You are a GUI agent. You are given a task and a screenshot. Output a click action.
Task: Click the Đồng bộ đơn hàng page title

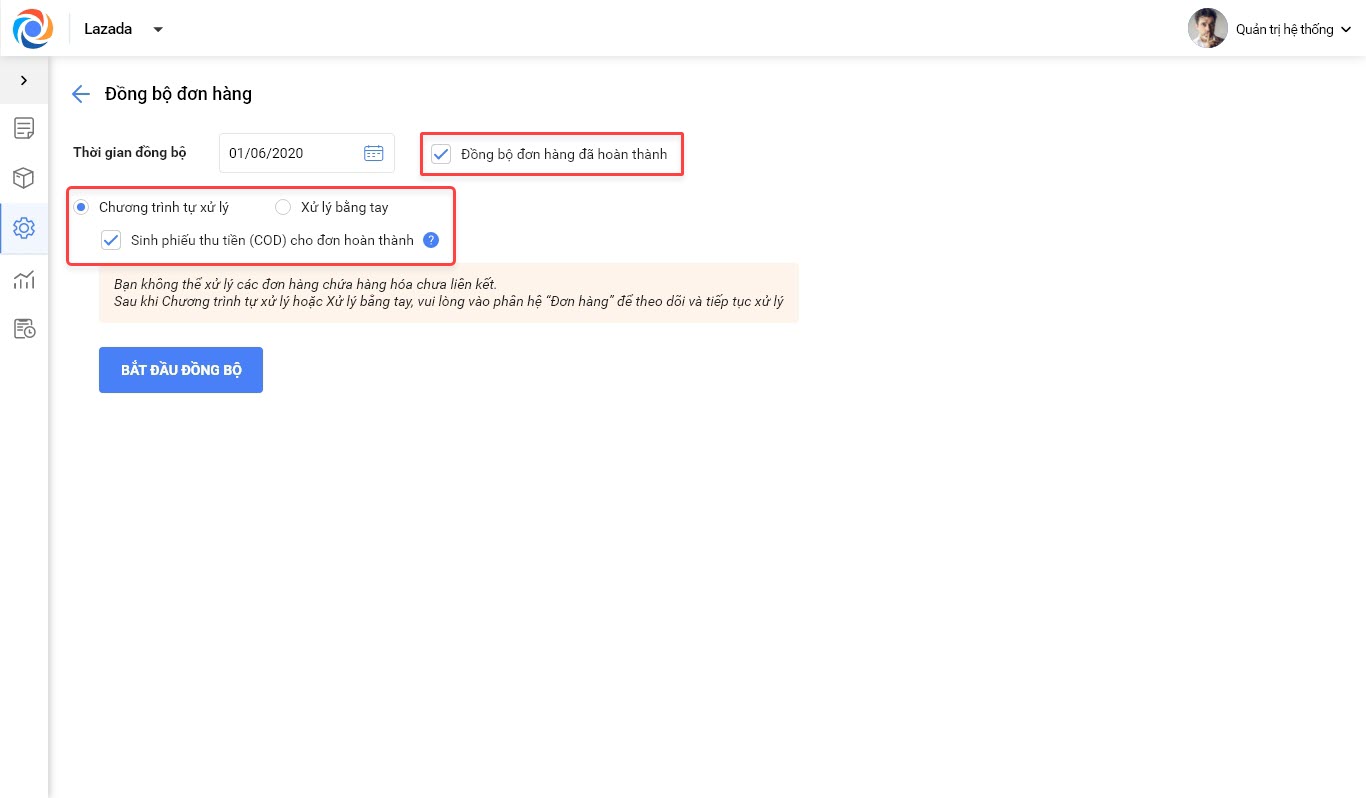[x=178, y=94]
